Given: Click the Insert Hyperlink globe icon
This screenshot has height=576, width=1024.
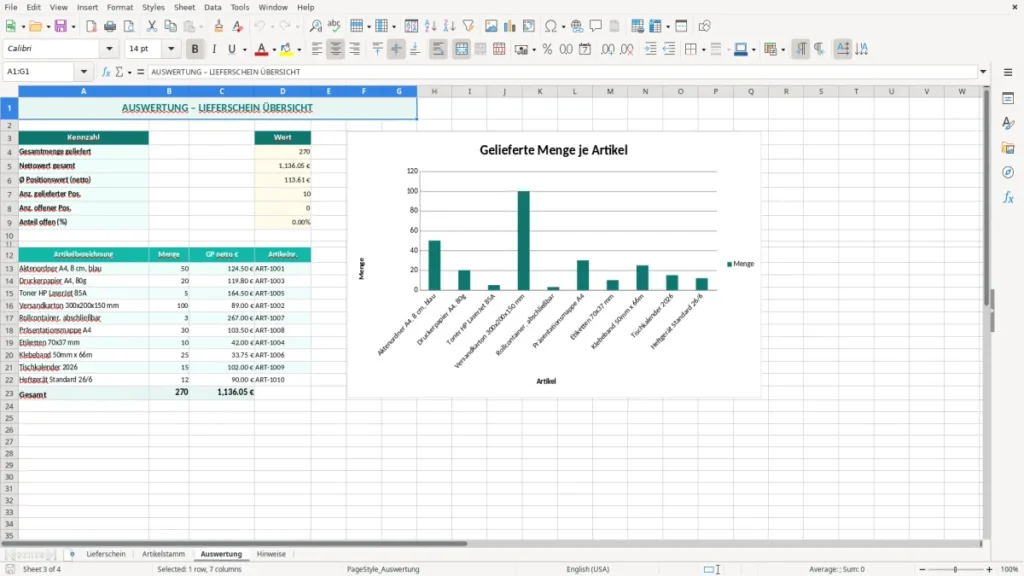Looking at the screenshot, I should tap(577, 26).
